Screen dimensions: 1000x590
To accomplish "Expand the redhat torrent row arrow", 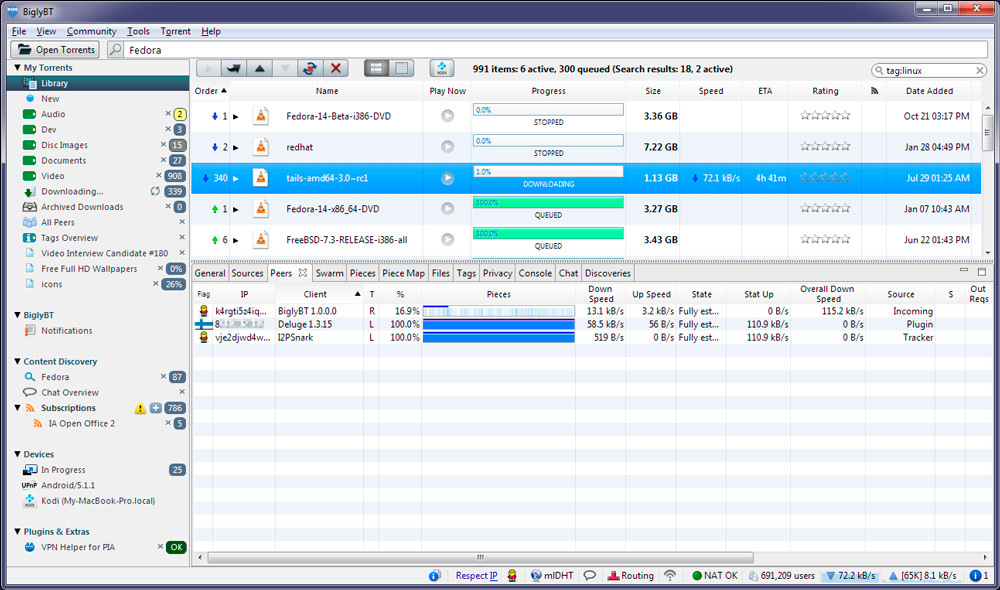I will (236, 147).
